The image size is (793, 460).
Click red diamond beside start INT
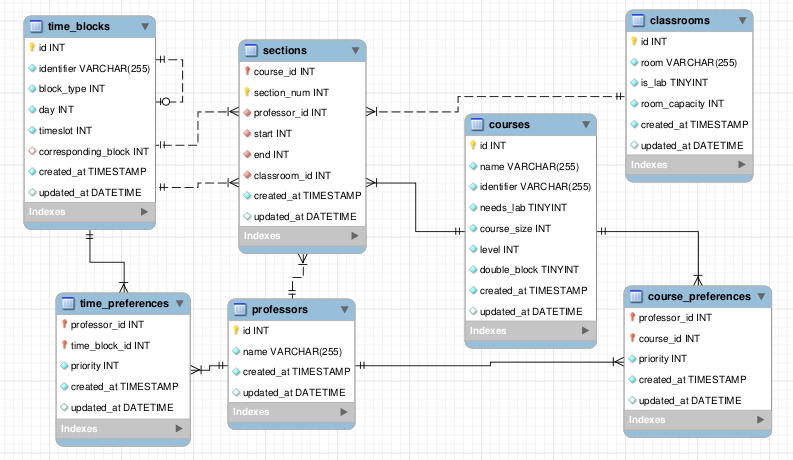click(247, 133)
